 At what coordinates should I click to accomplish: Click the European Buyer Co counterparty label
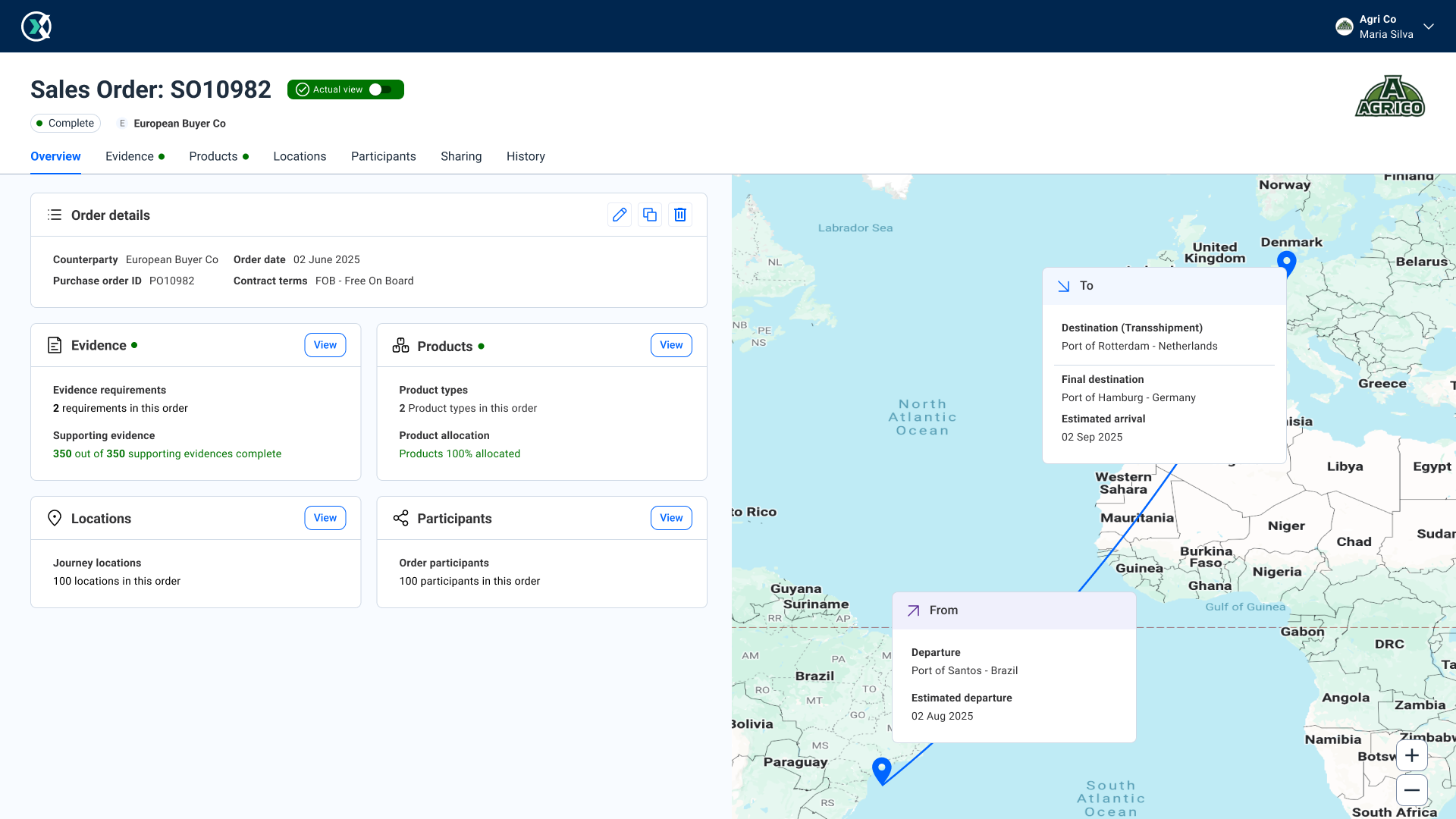point(179,124)
